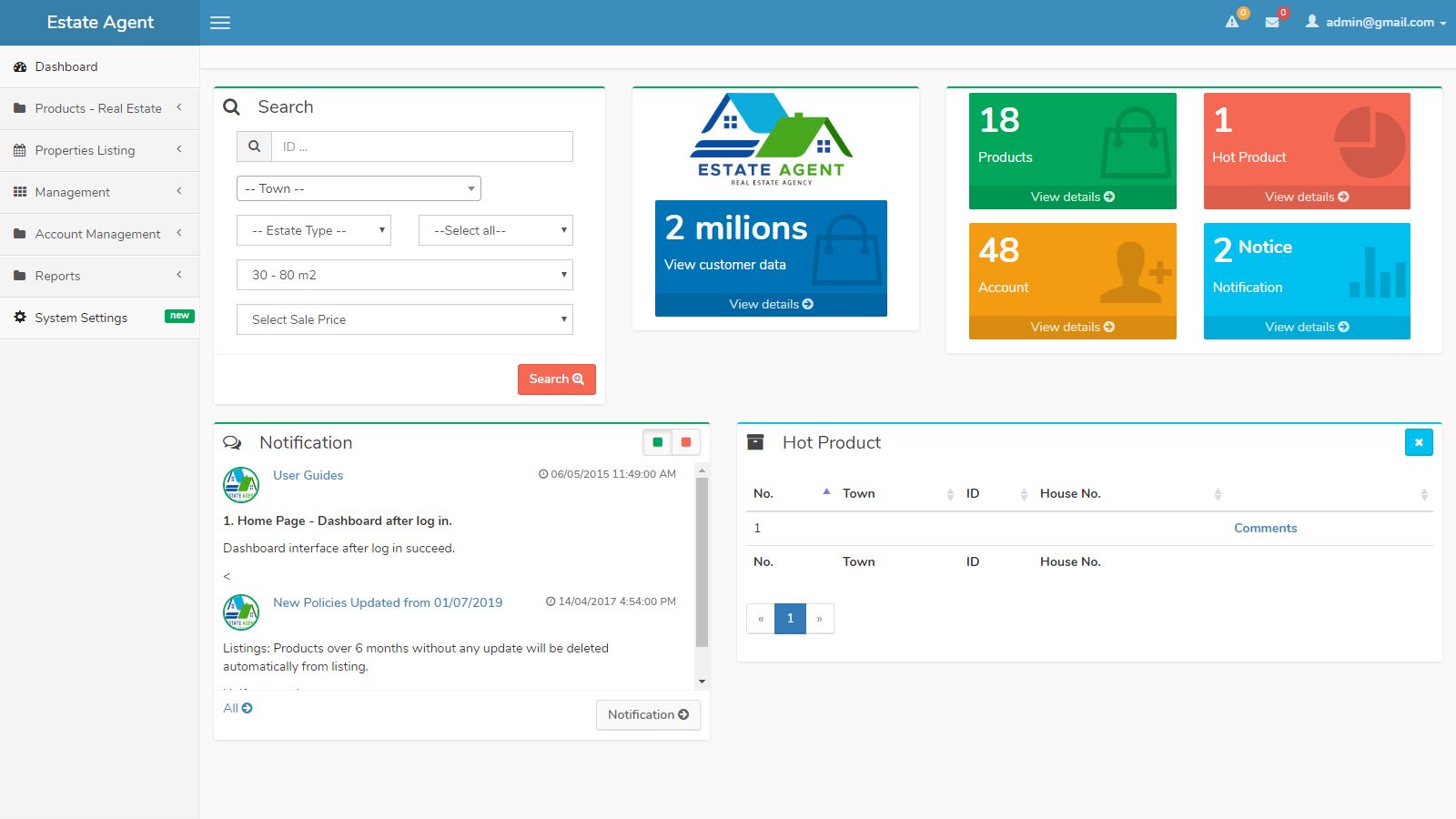Image resolution: width=1456 pixels, height=819 pixels.
Task: Select the Reports folder icon in sidebar
Action: coord(19,275)
